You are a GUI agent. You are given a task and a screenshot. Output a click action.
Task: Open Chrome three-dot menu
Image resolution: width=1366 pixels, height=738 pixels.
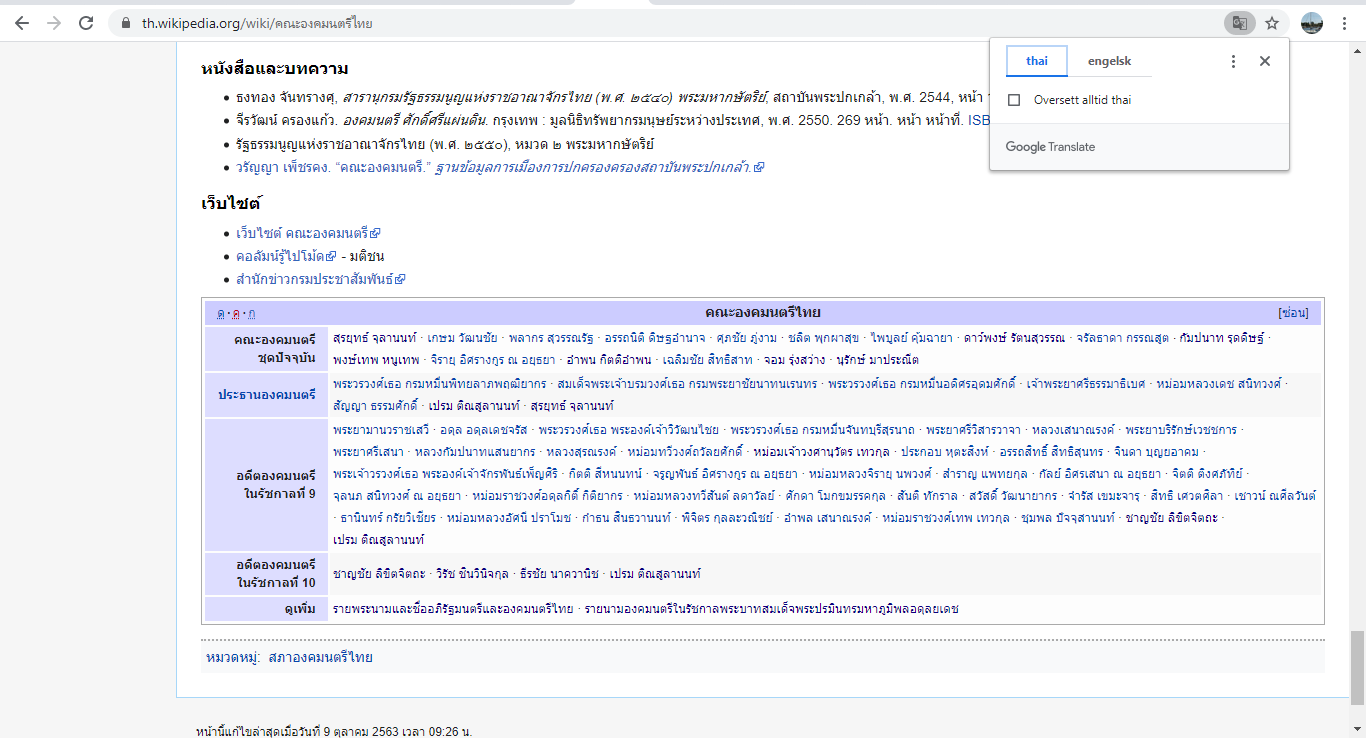click(1345, 22)
